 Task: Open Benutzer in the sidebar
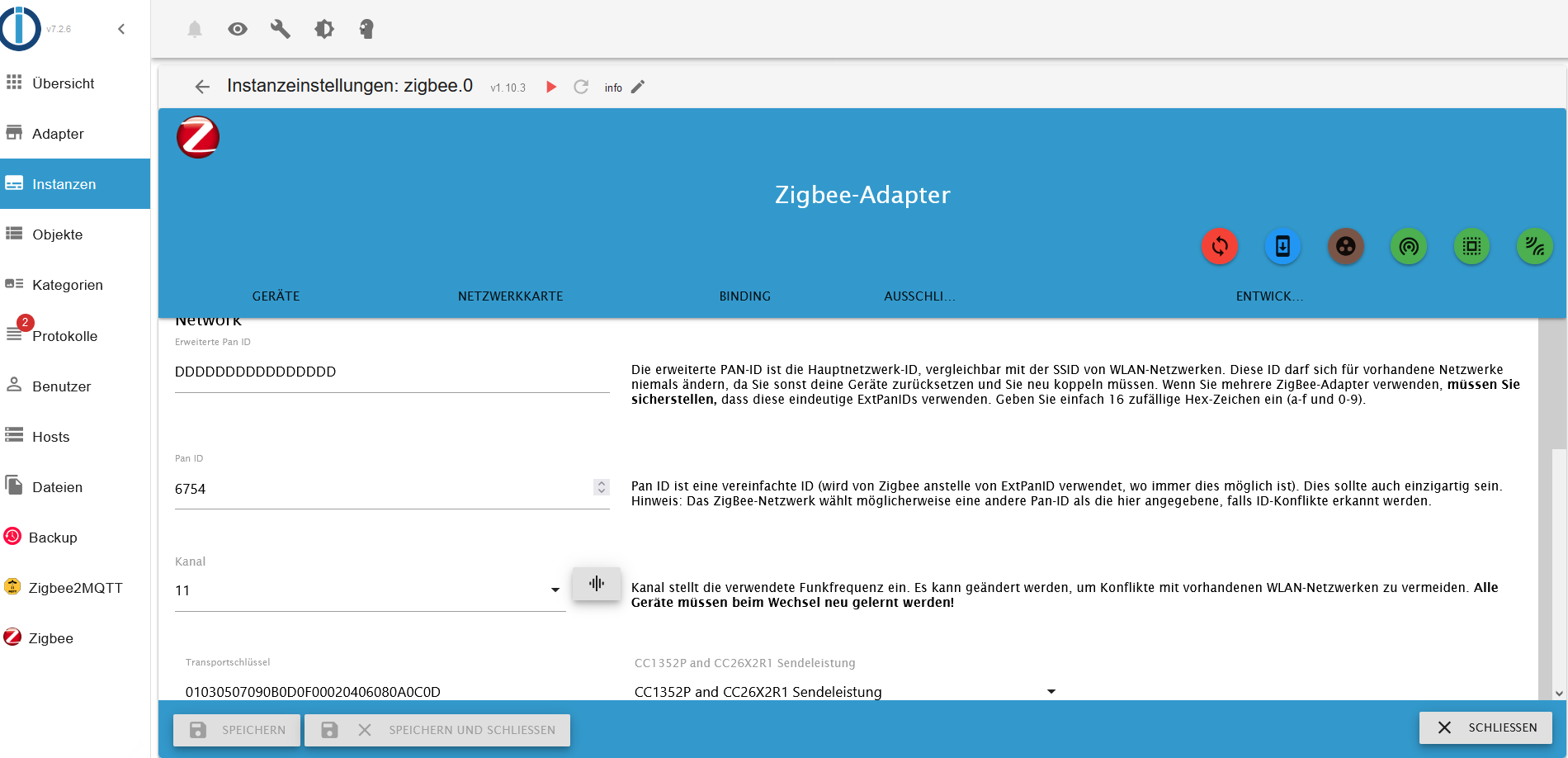point(75,386)
